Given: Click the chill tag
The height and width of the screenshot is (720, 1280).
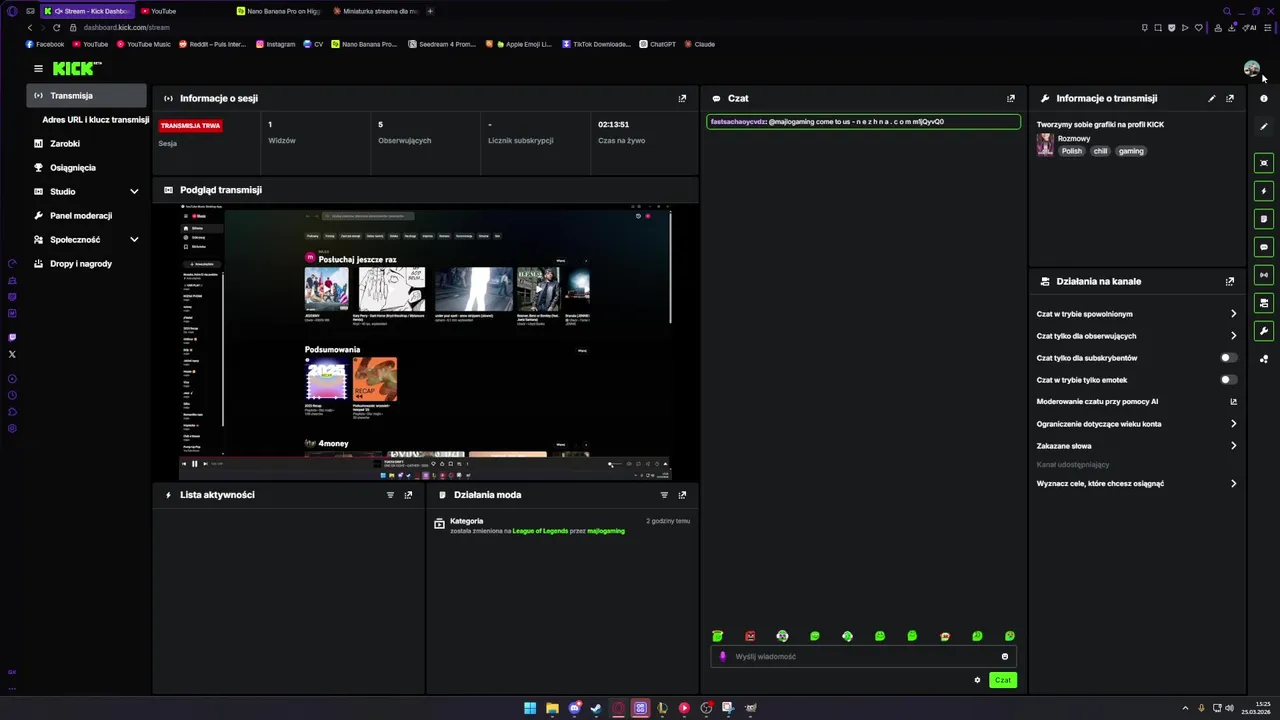Looking at the screenshot, I should [x=1100, y=151].
